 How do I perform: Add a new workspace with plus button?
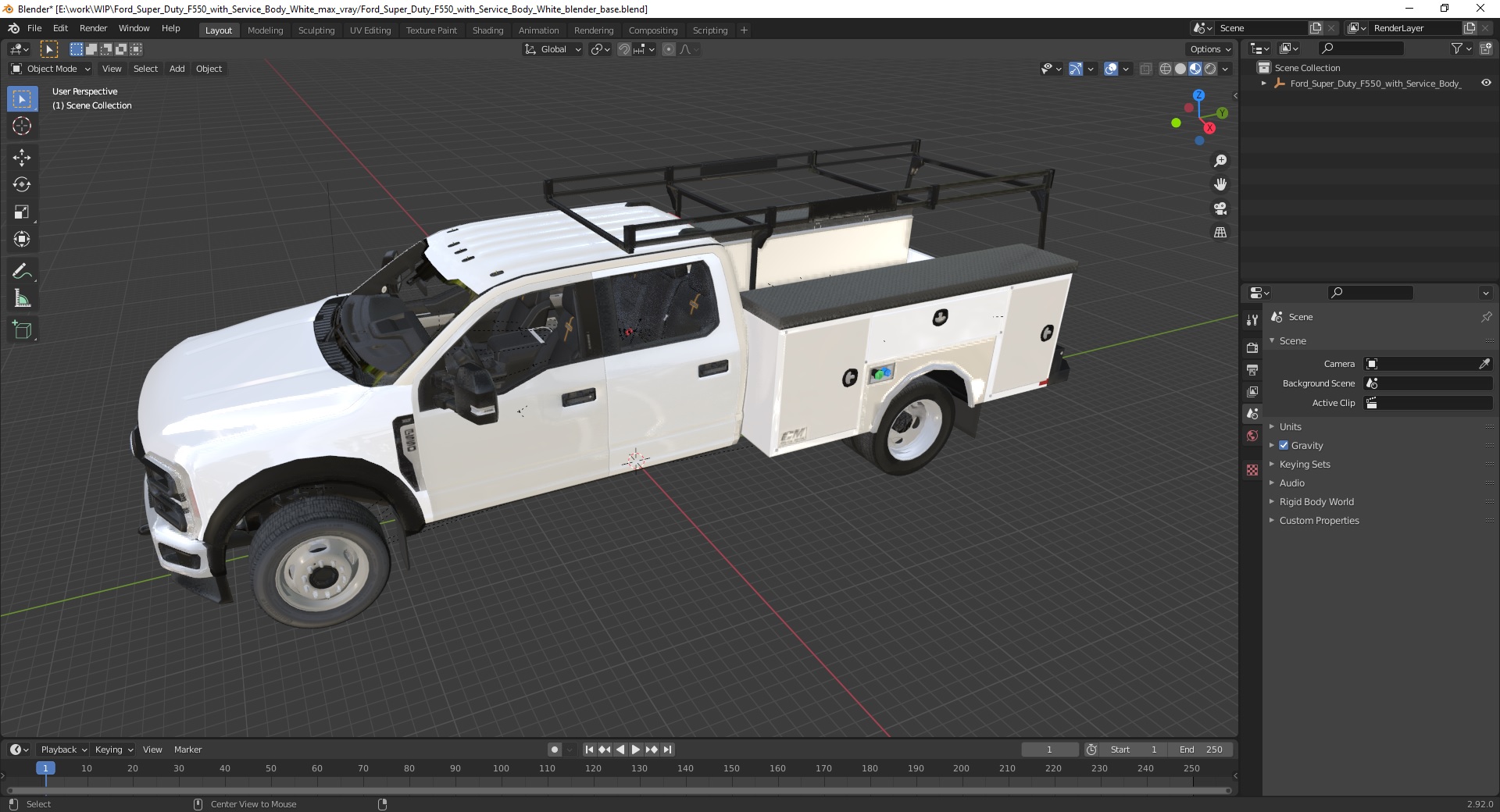pyautogui.click(x=744, y=30)
